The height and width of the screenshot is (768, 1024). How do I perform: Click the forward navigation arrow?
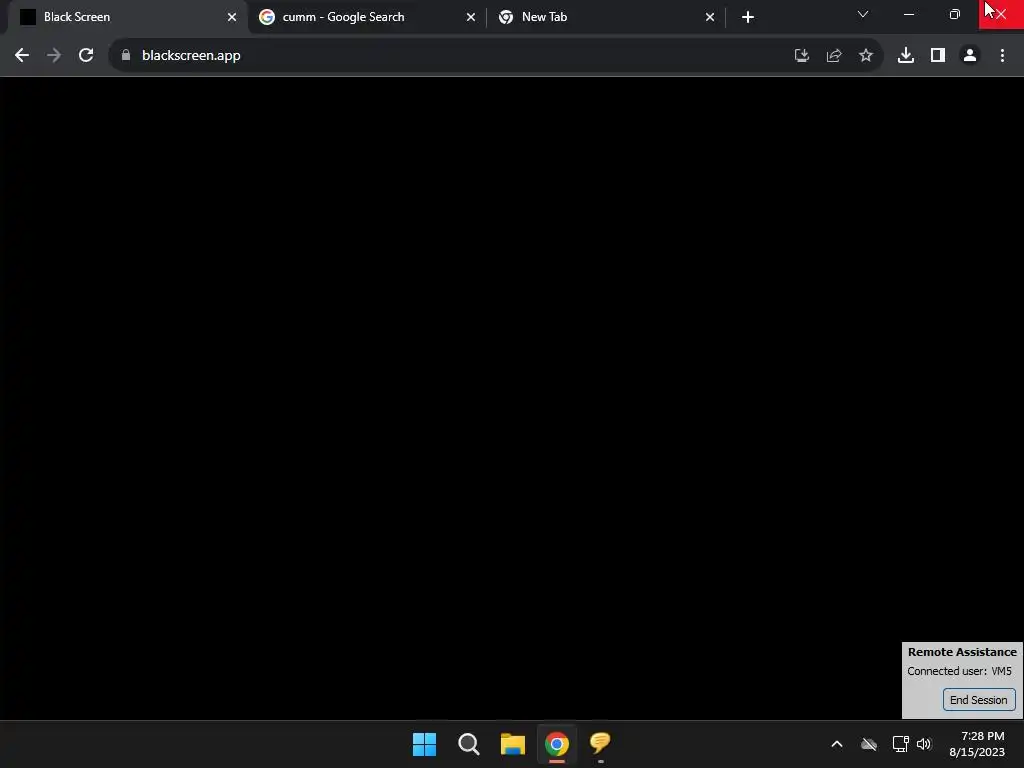coord(54,56)
